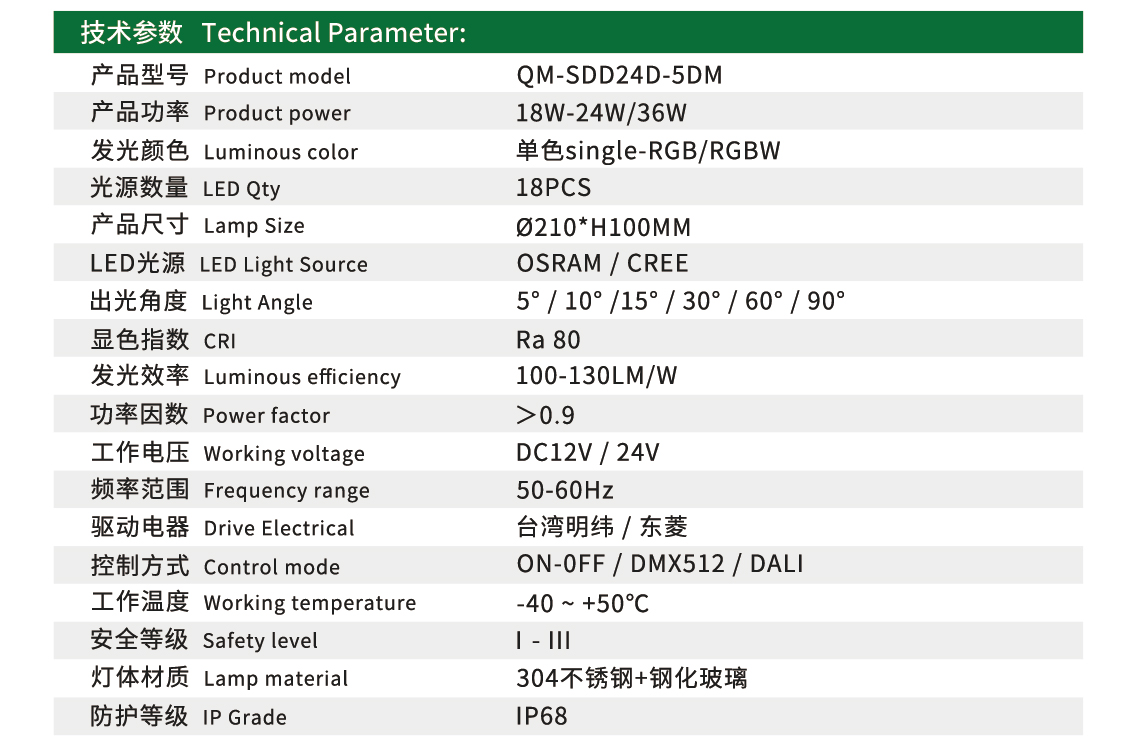Click the 18W-24W/36W power value

point(601,113)
